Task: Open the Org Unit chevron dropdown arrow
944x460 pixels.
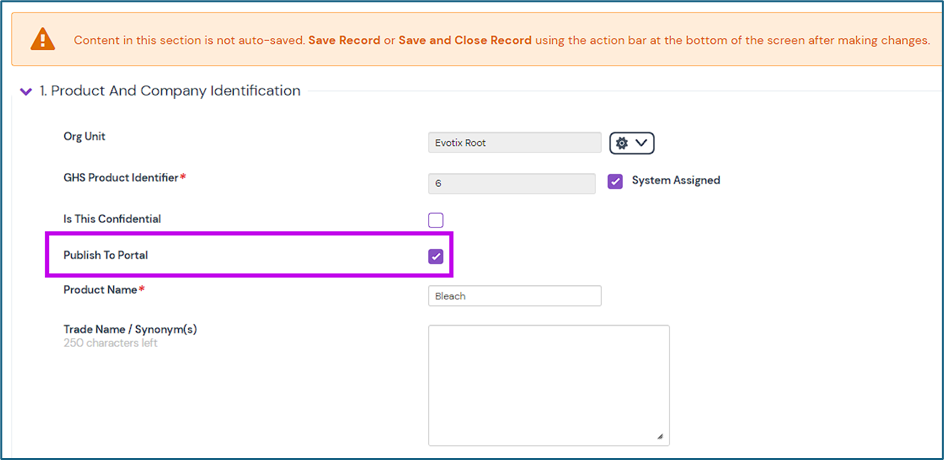Action: click(642, 143)
